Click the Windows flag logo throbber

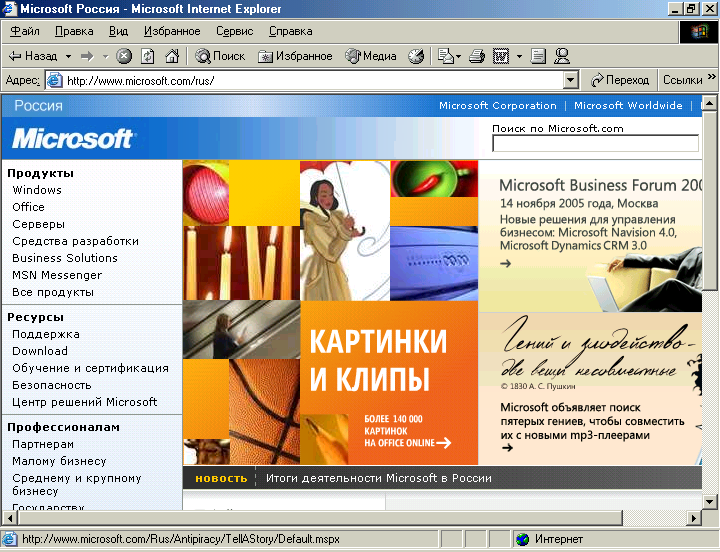click(x=698, y=32)
